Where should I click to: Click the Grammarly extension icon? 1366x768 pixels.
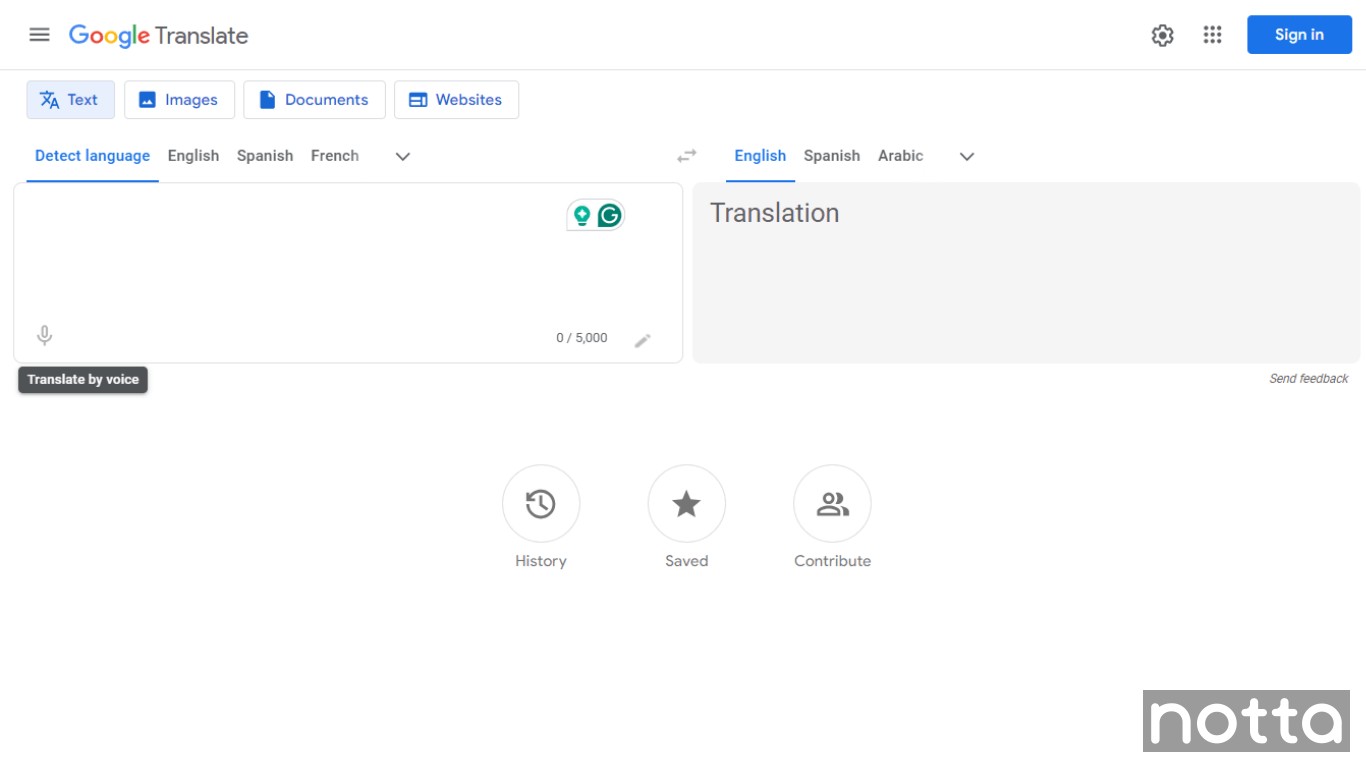609,214
